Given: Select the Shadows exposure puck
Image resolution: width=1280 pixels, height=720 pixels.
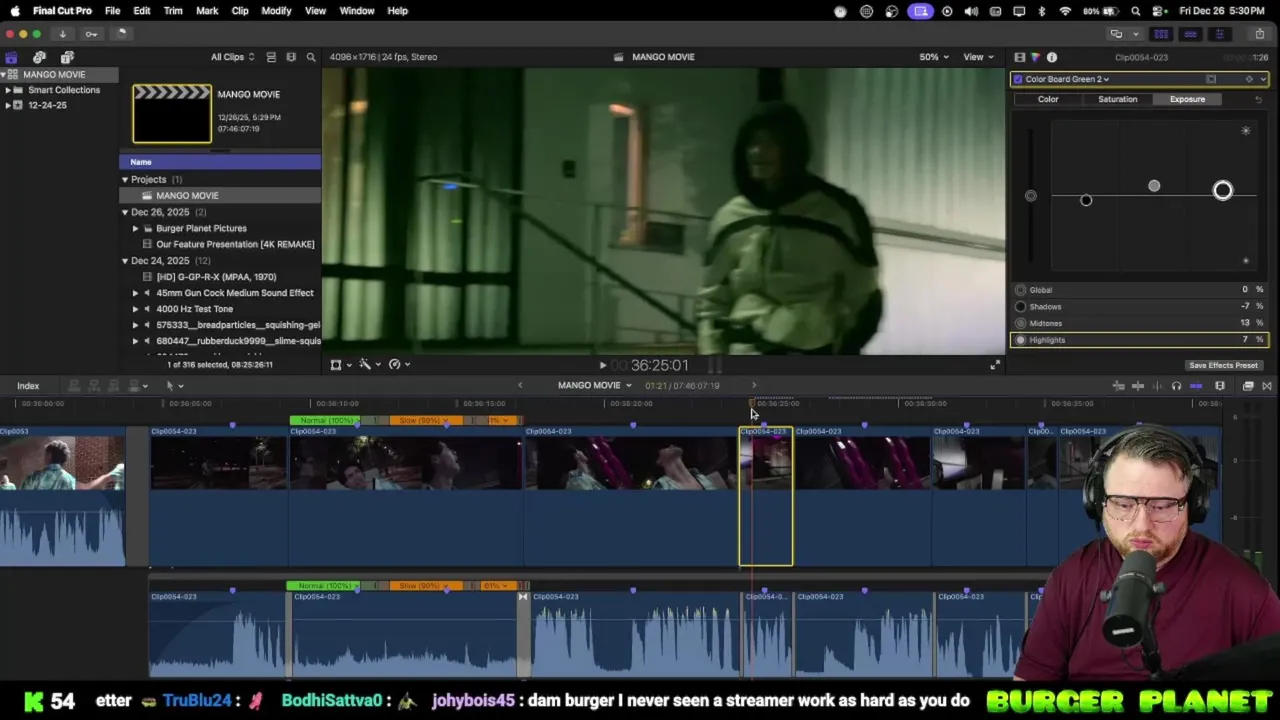Looking at the screenshot, I should pyautogui.click(x=1086, y=201).
